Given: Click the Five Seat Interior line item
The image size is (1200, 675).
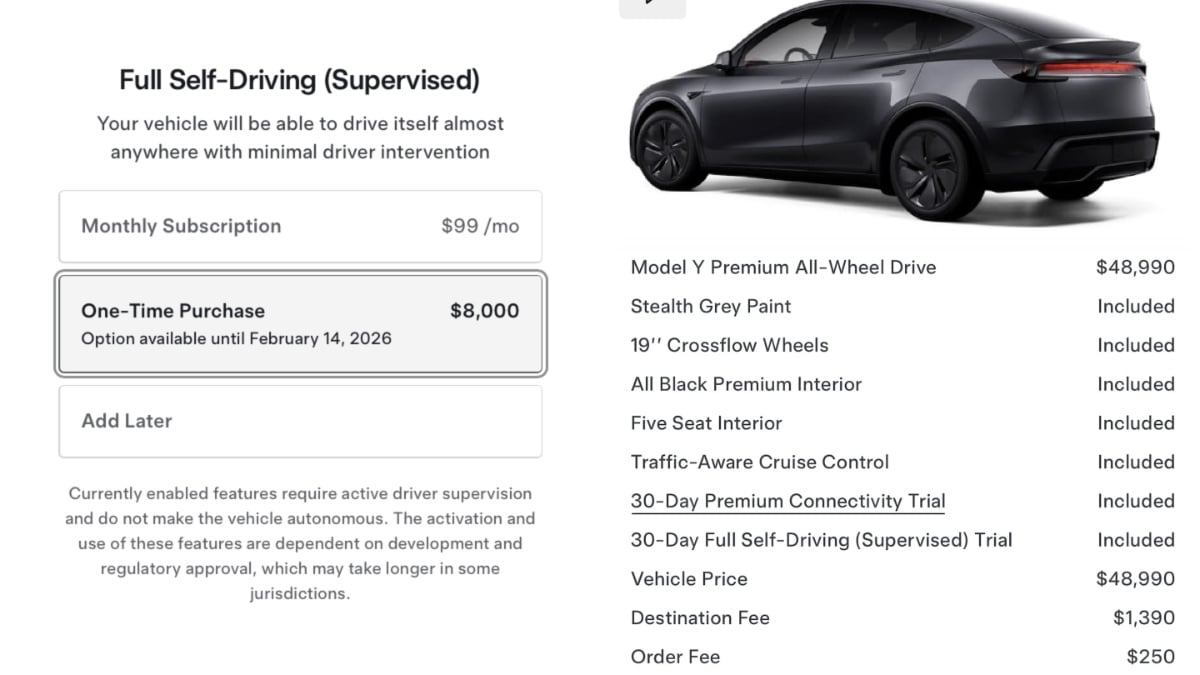Looking at the screenshot, I should click(x=706, y=423).
